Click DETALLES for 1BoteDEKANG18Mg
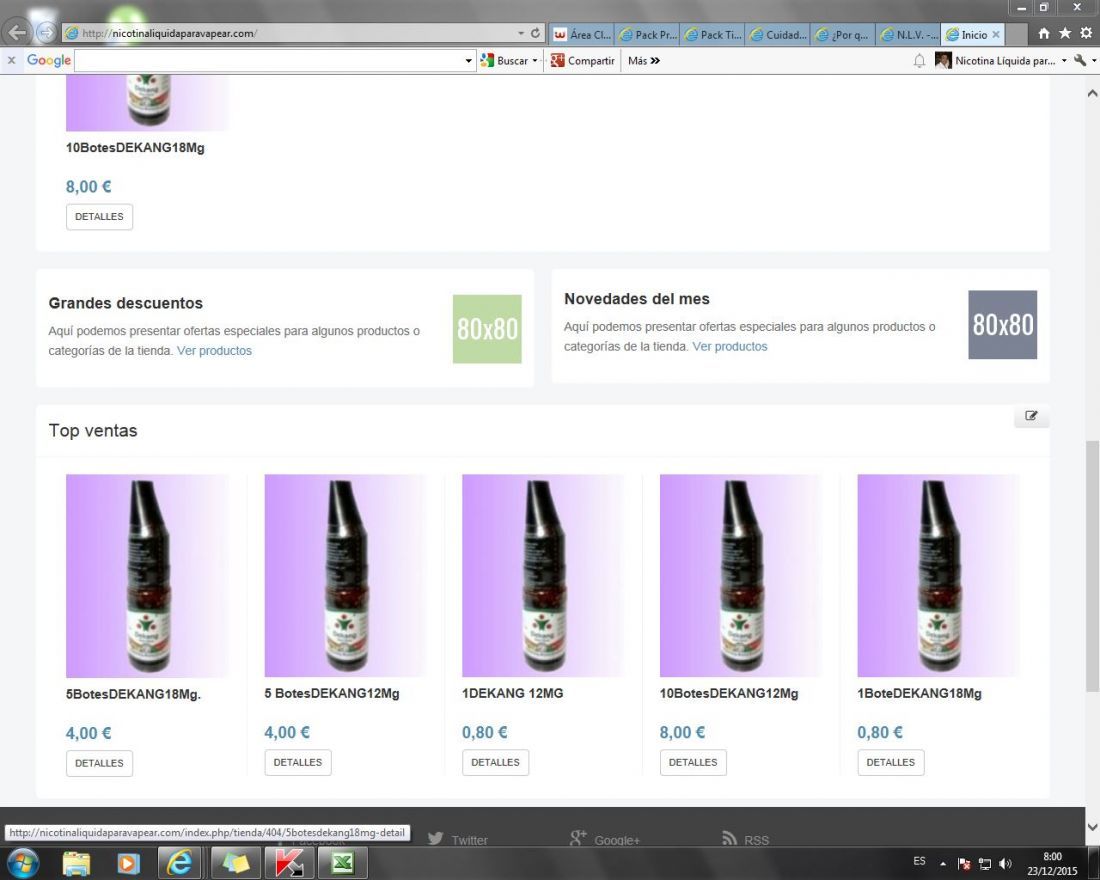This screenshot has width=1100, height=880. pos(891,763)
